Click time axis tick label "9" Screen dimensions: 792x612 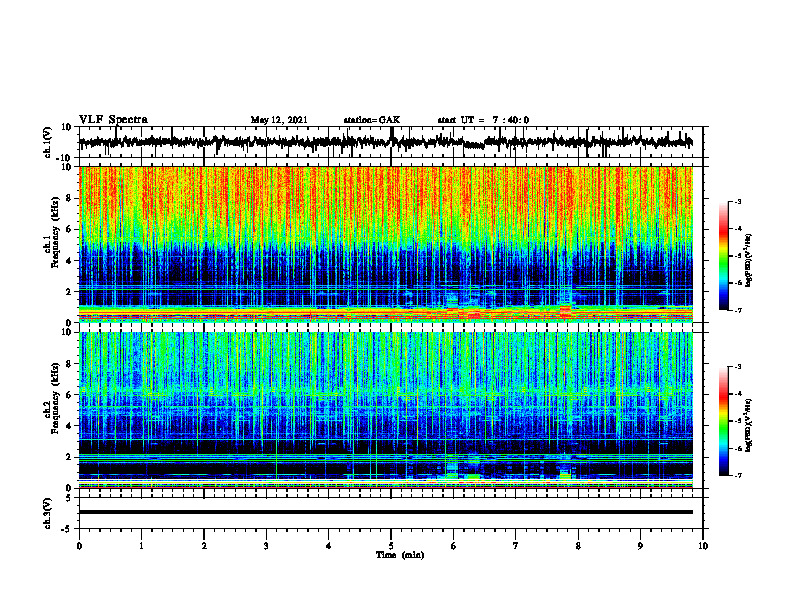point(640,546)
